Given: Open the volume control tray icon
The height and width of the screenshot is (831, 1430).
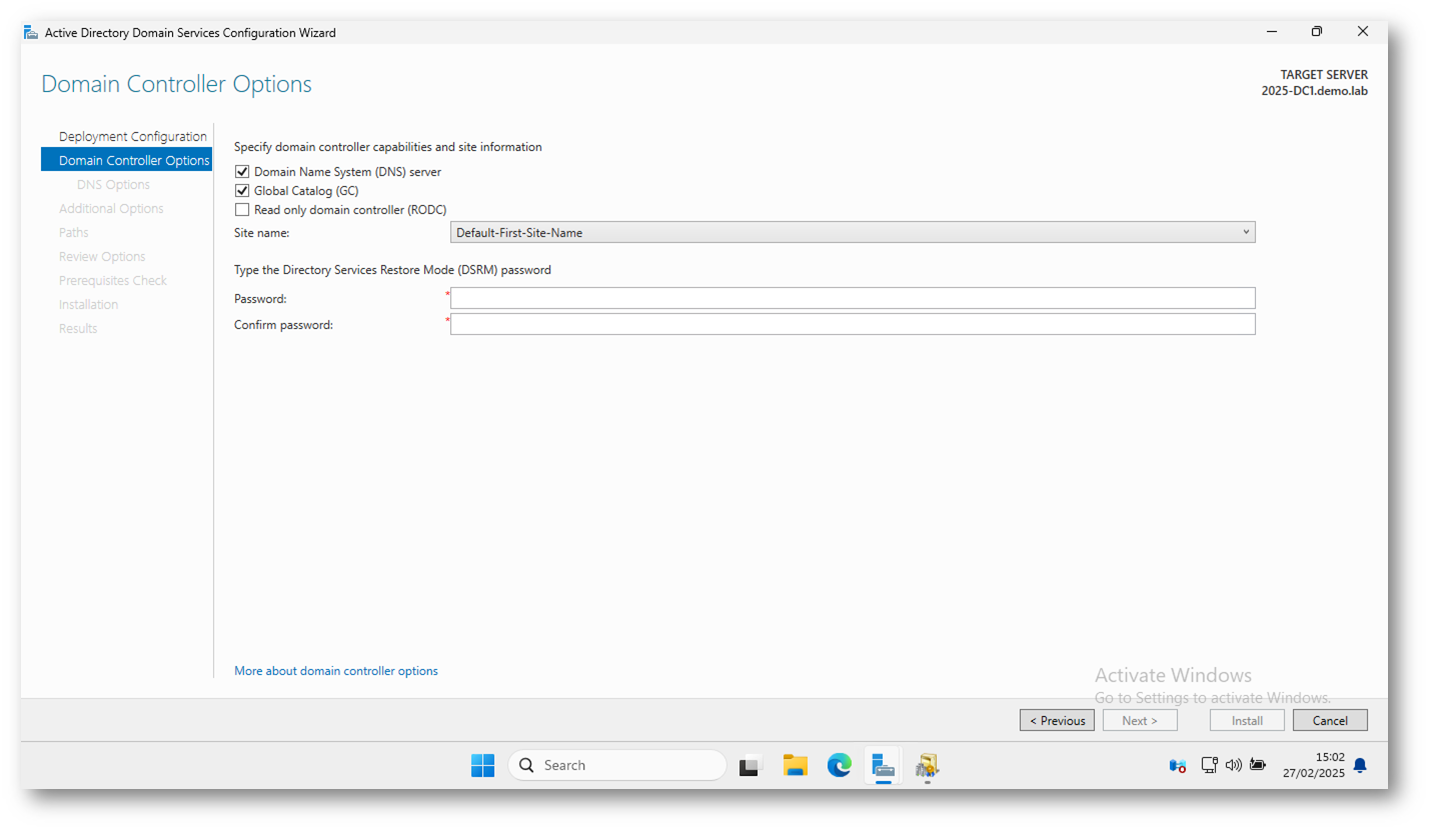Looking at the screenshot, I should point(1233,765).
